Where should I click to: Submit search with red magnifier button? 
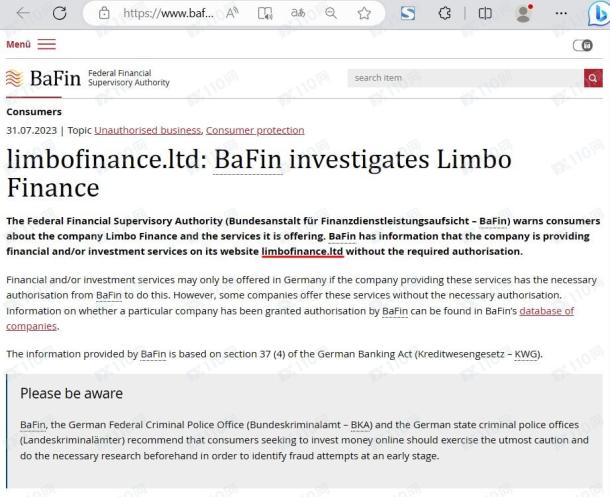pyautogui.click(x=593, y=78)
